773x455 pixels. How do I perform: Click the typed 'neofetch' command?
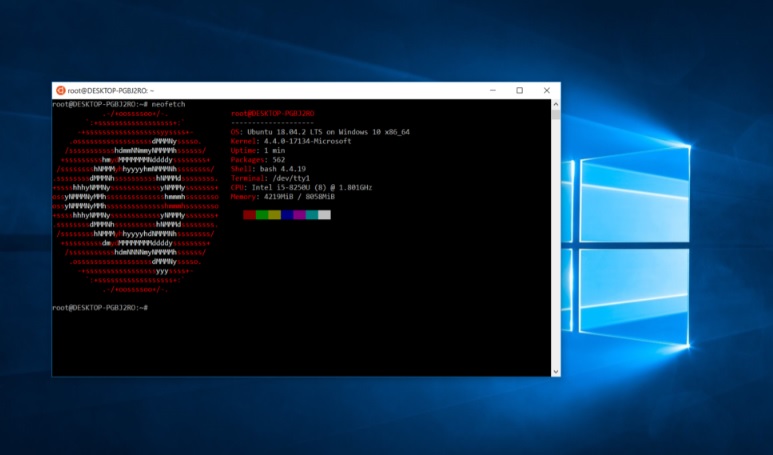click(x=169, y=105)
